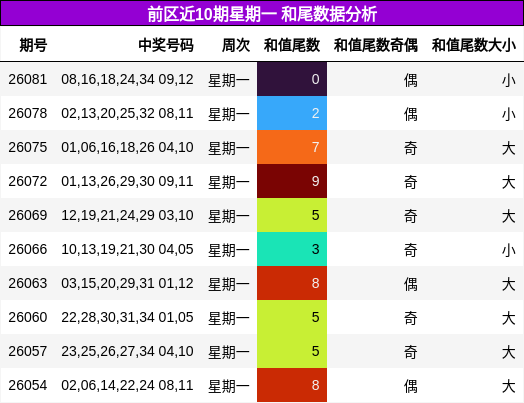Screen dimensions: 524x403
Task: Click the orange cell with 7
Action: coord(292,147)
